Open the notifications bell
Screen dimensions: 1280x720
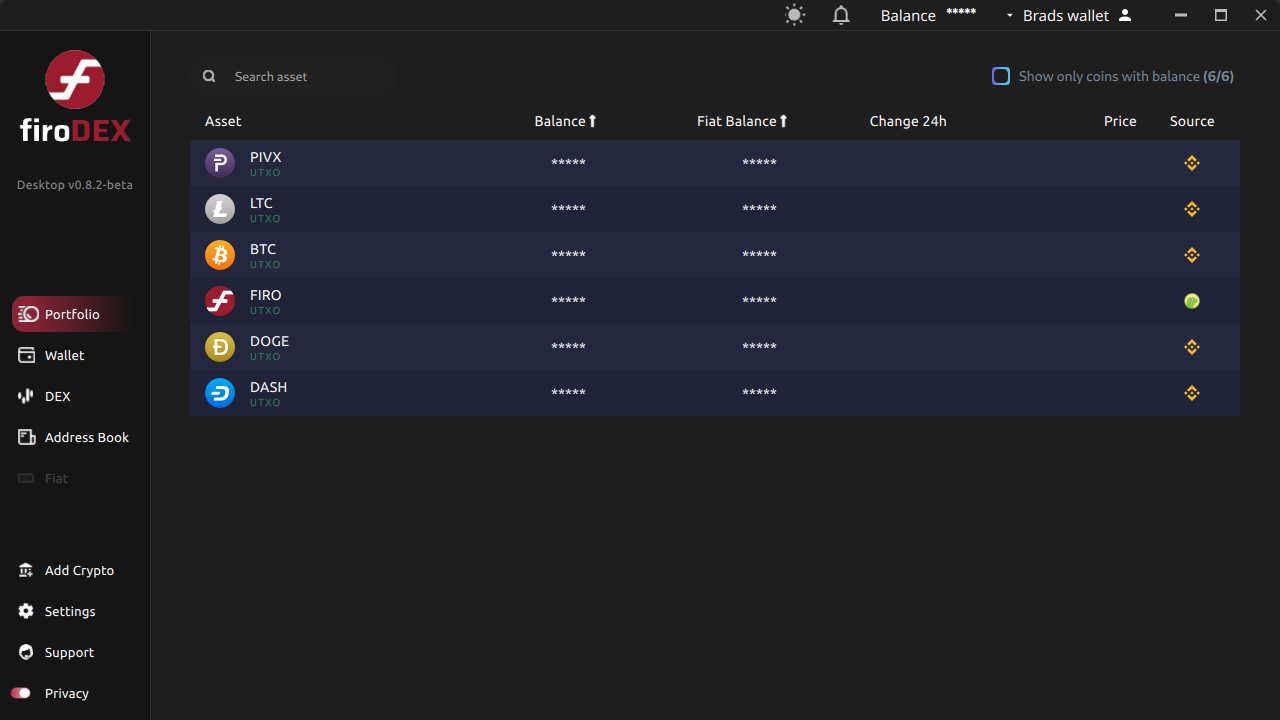pos(841,15)
